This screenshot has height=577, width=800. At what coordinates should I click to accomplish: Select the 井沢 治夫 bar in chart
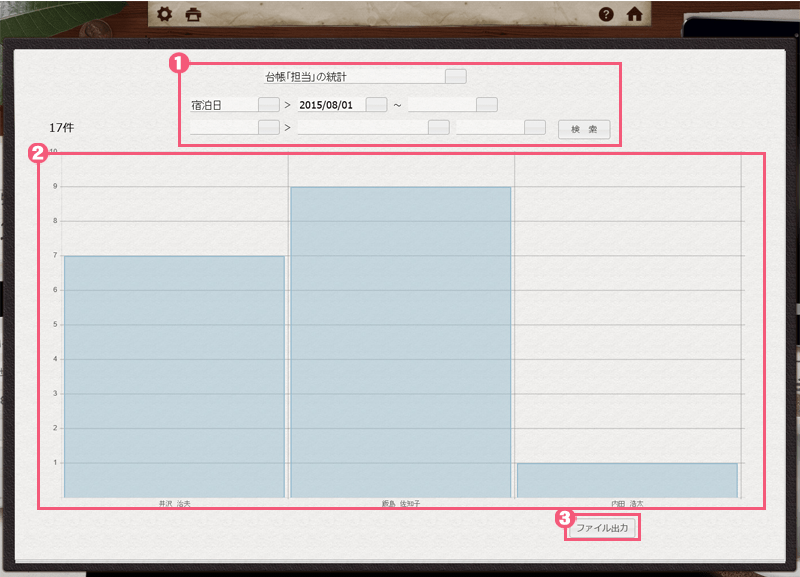point(174,376)
